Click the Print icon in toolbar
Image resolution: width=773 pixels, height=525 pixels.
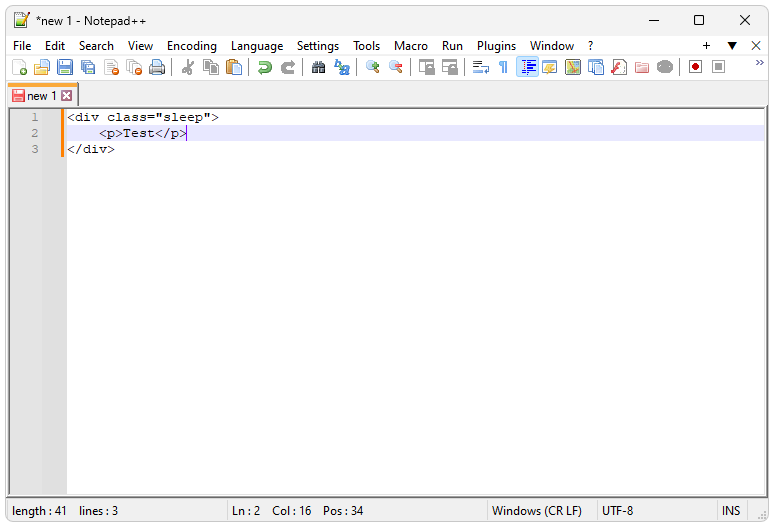[157, 67]
